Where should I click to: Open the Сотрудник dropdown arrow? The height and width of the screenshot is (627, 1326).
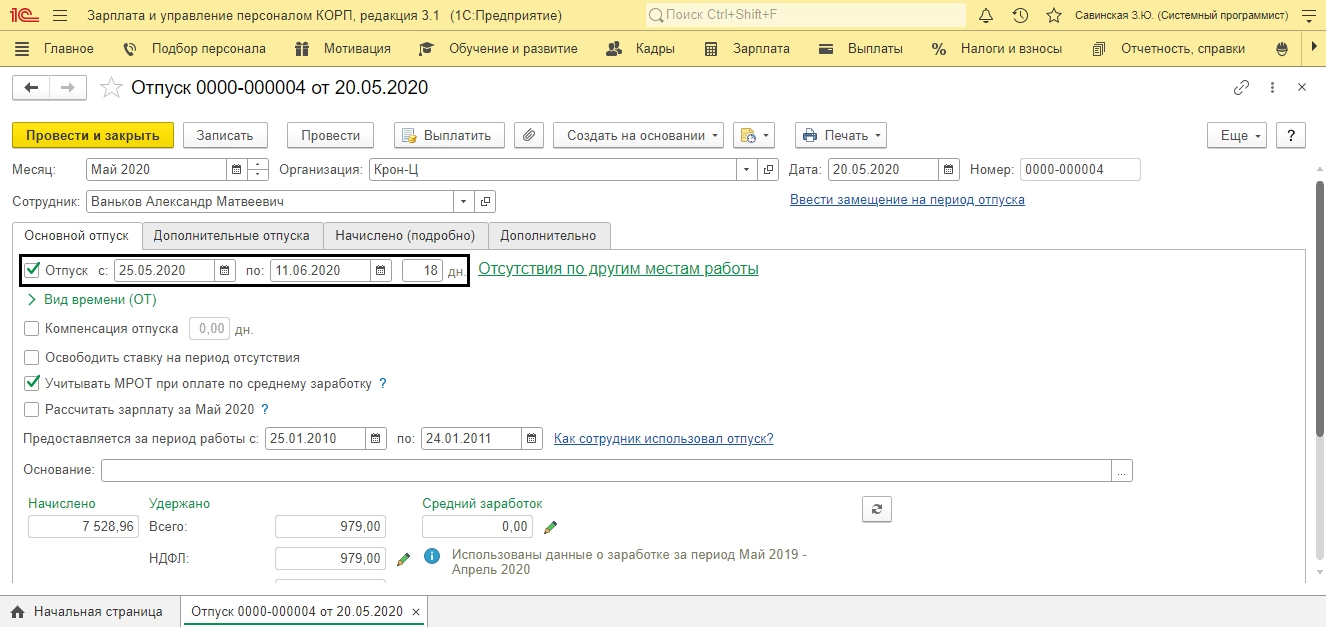tap(464, 202)
